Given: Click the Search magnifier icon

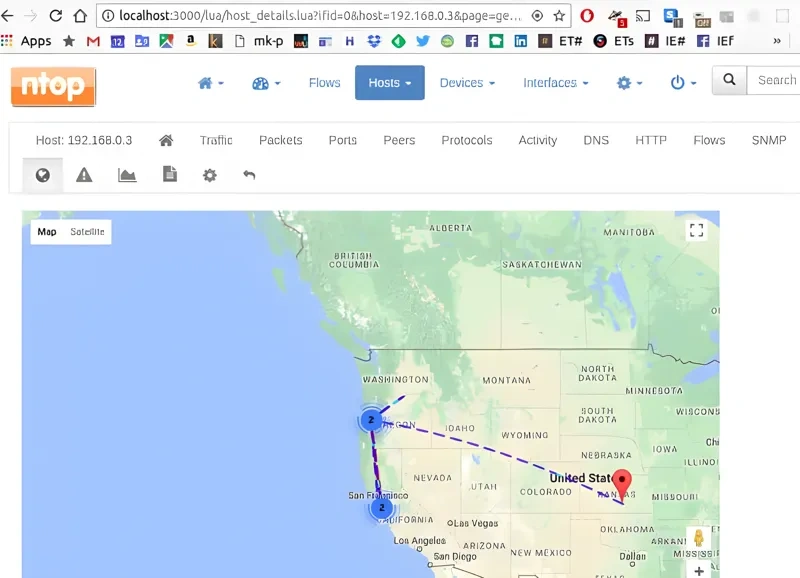Looking at the screenshot, I should [x=729, y=80].
